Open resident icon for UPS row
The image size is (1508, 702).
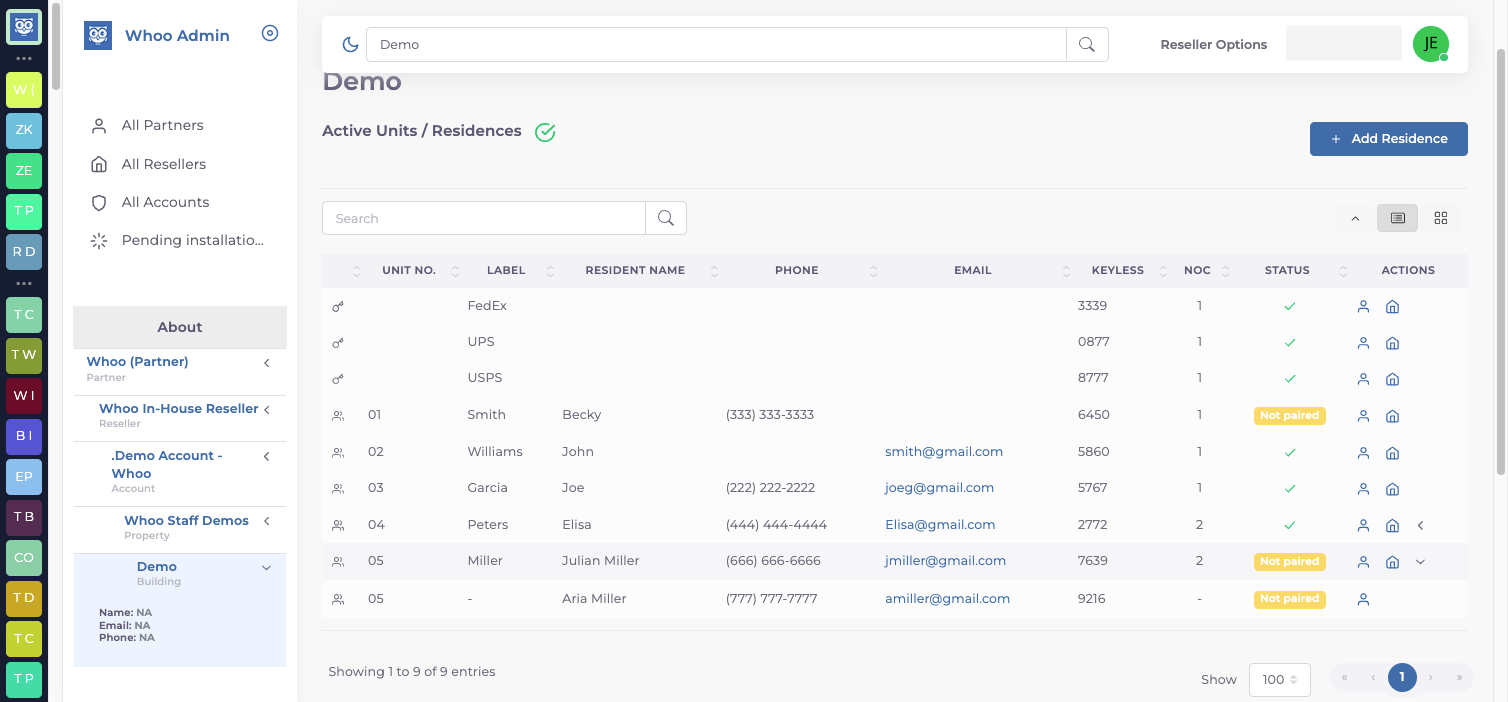tap(1362, 343)
